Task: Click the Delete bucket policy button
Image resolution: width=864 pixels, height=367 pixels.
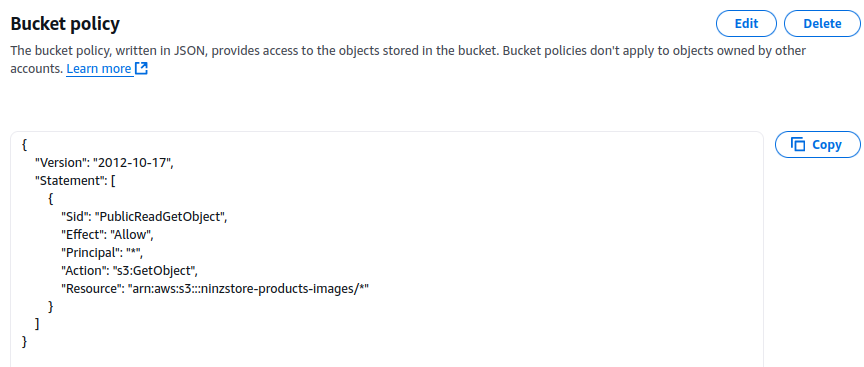Action: coord(822,24)
